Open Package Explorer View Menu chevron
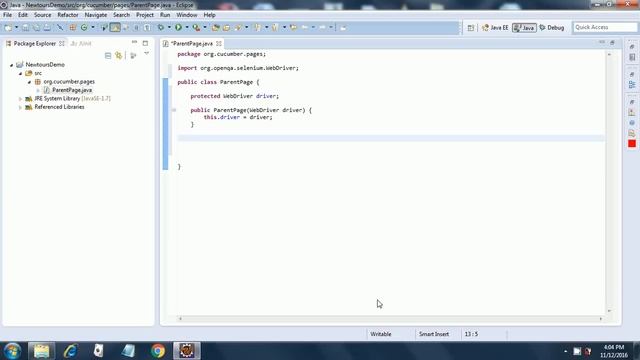640x360 pixels. [x=146, y=54]
